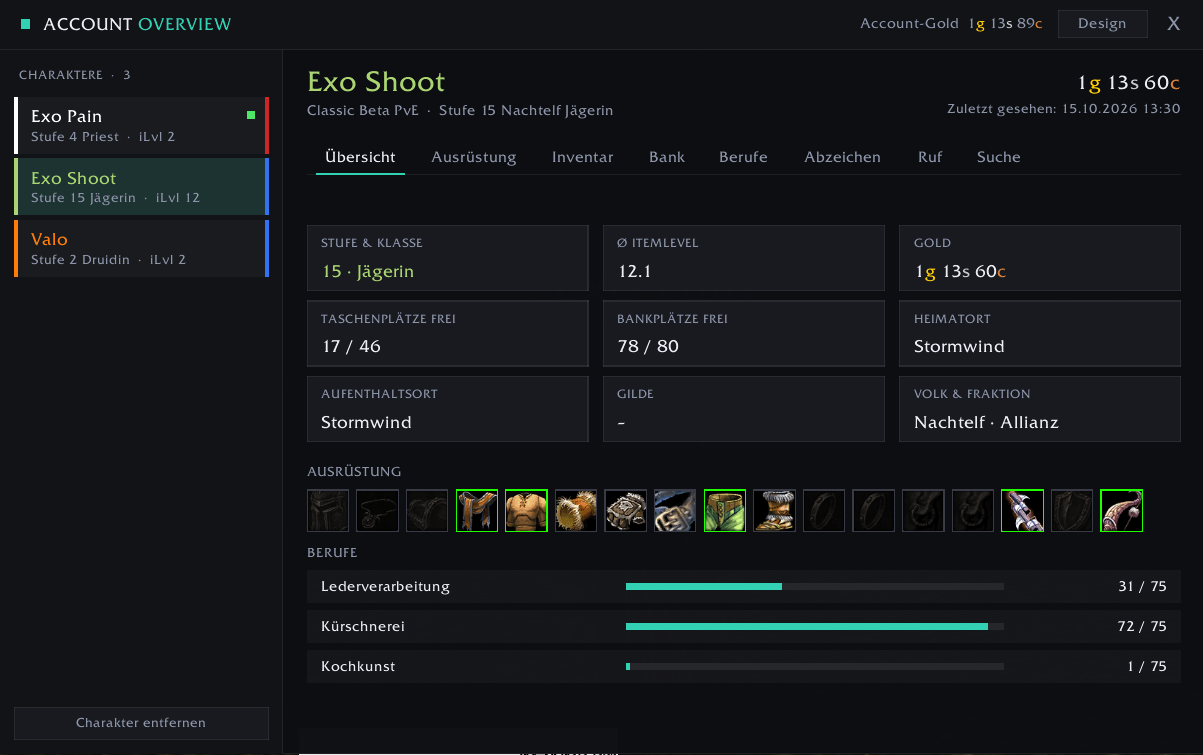The width and height of the screenshot is (1203, 755).
Task: Select the empty shield off-hand slot
Action: (x=1072, y=510)
